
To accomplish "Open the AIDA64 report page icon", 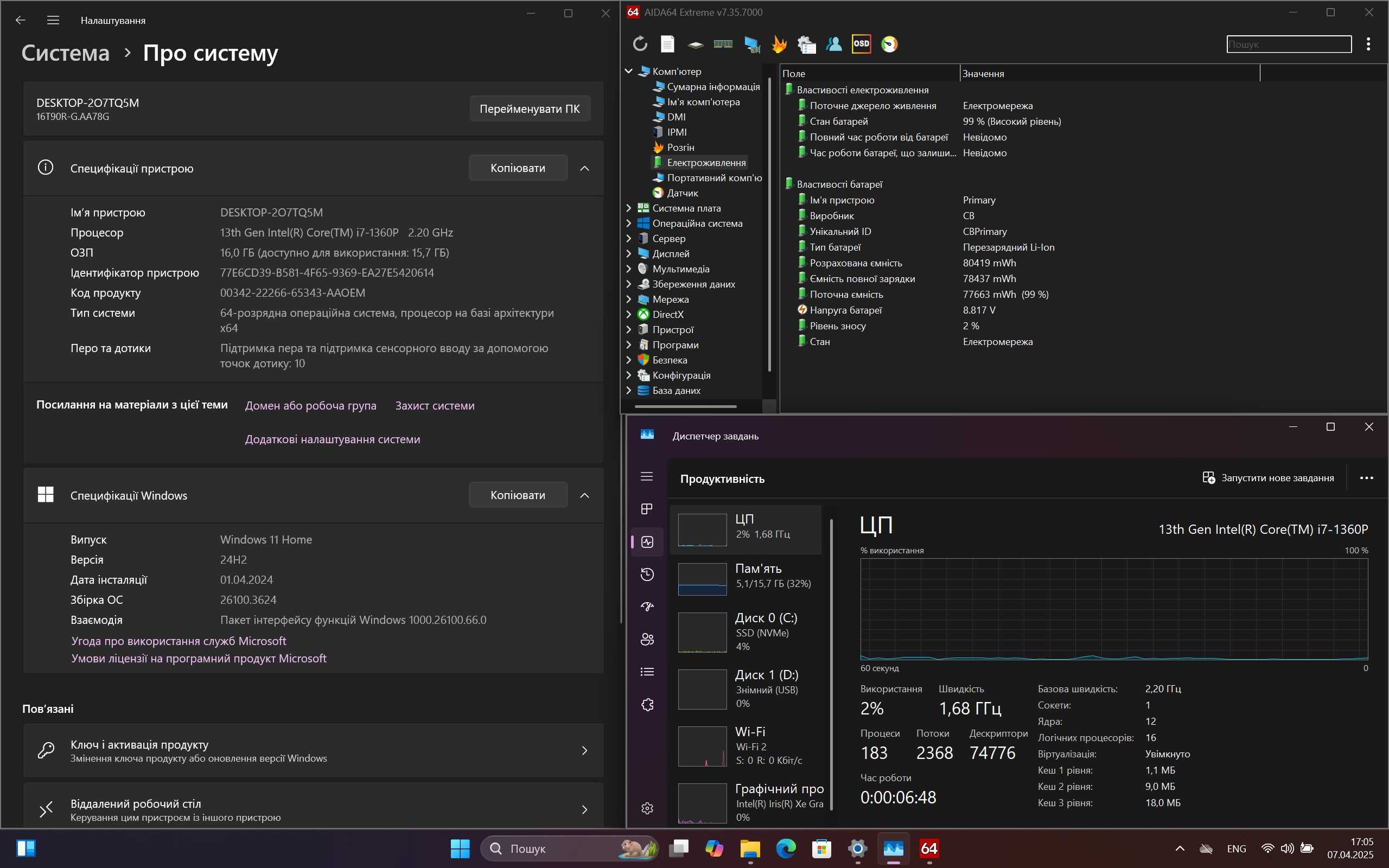I will click(x=667, y=44).
